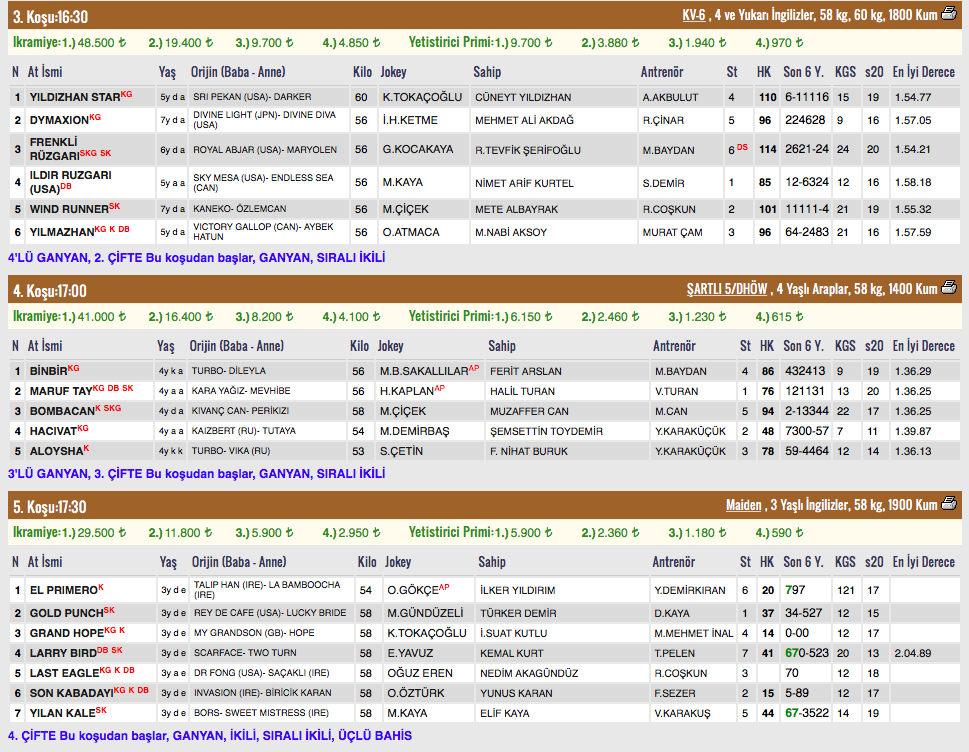Open the KV-6 race type link

(x=693, y=15)
